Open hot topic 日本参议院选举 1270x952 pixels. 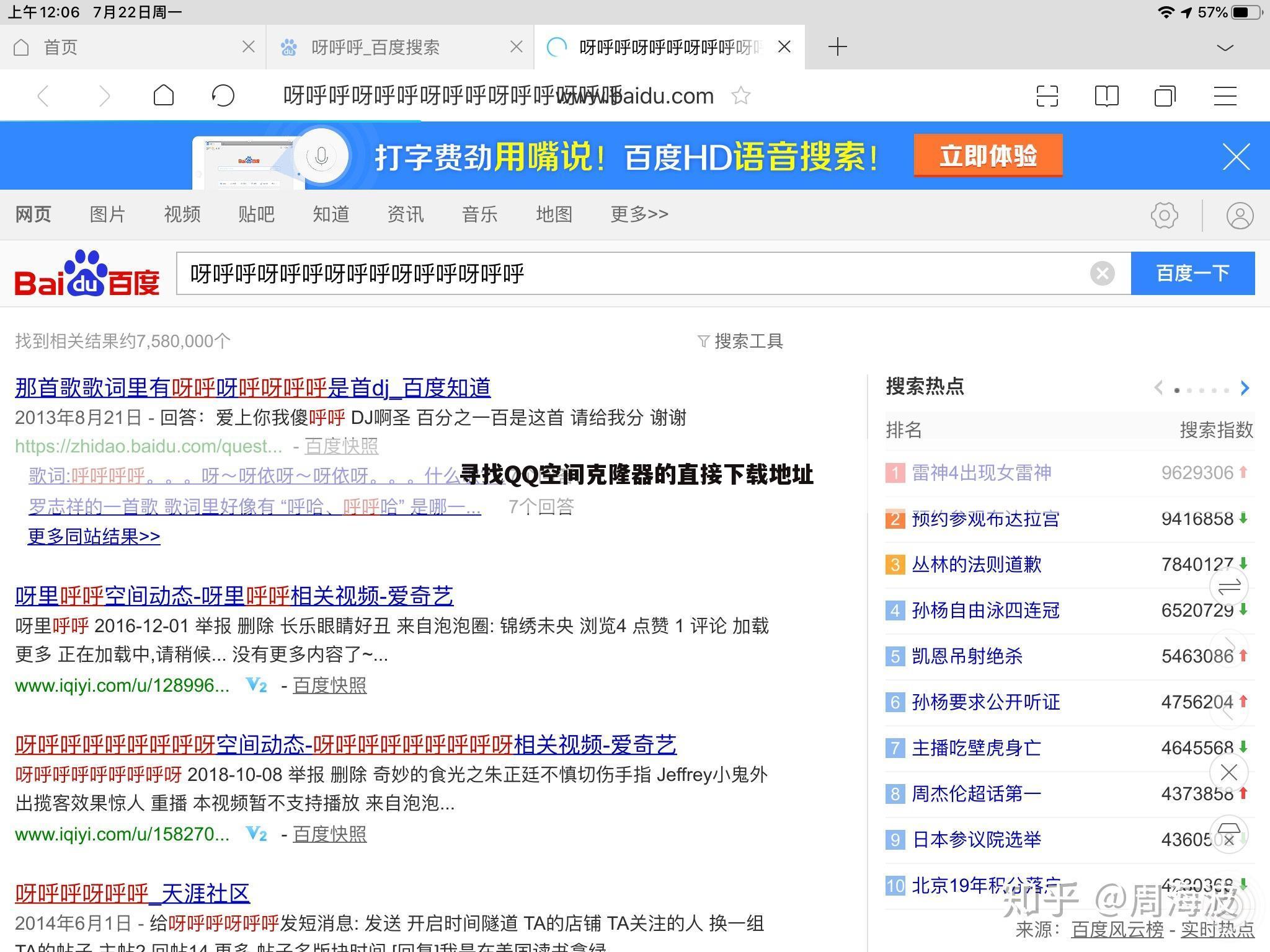[x=976, y=840]
